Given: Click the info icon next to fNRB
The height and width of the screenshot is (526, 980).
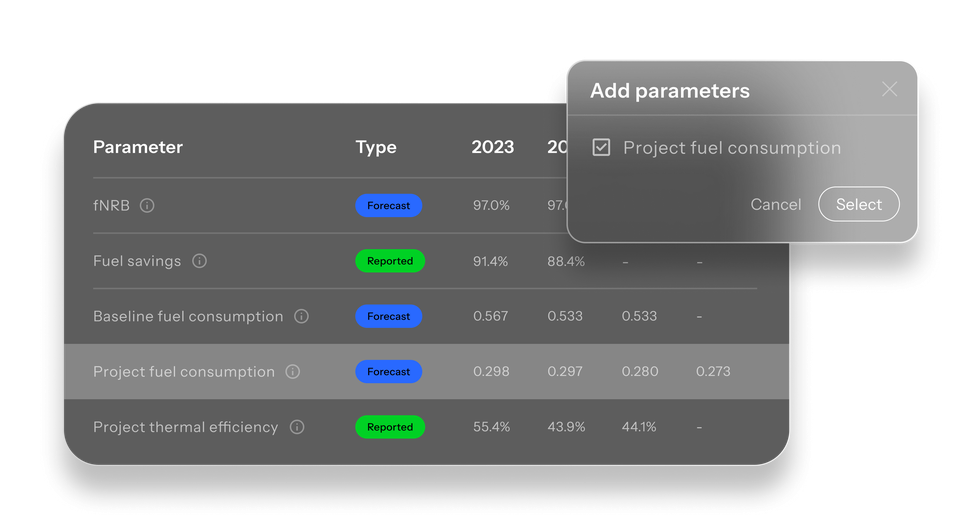Looking at the screenshot, I should coord(147,206).
